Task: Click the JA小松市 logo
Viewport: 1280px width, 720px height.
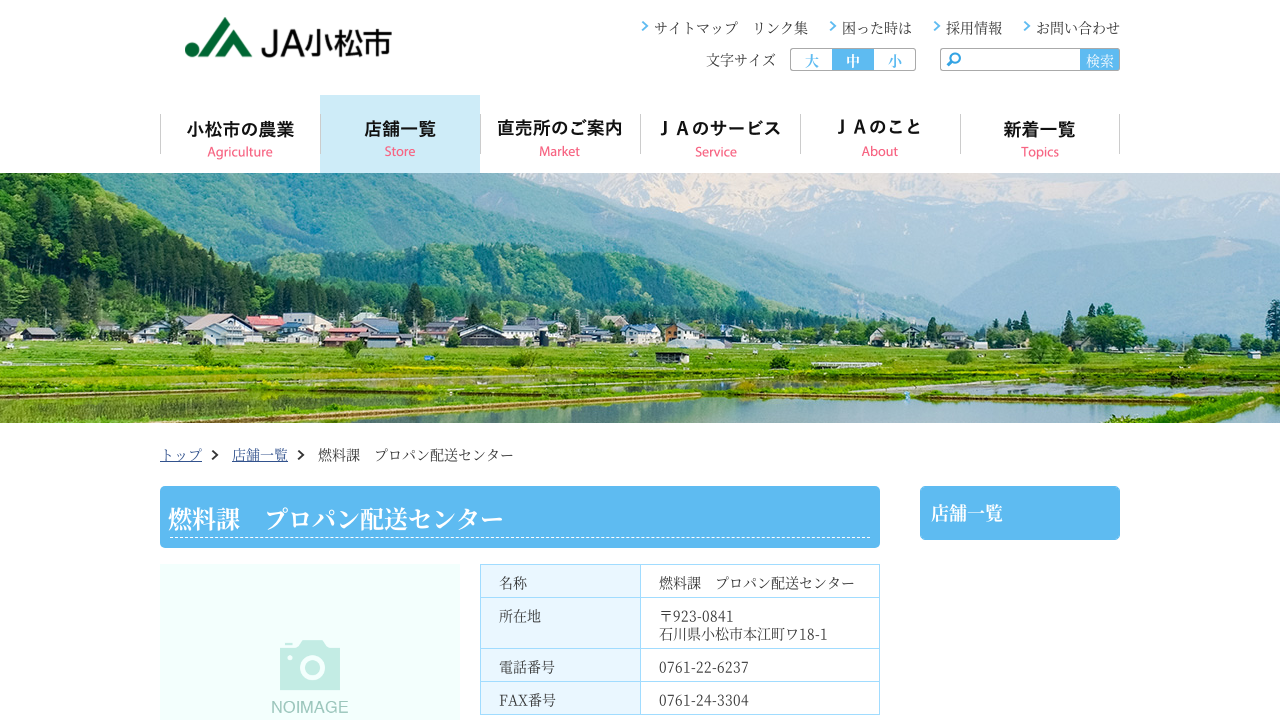Action: click(288, 39)
